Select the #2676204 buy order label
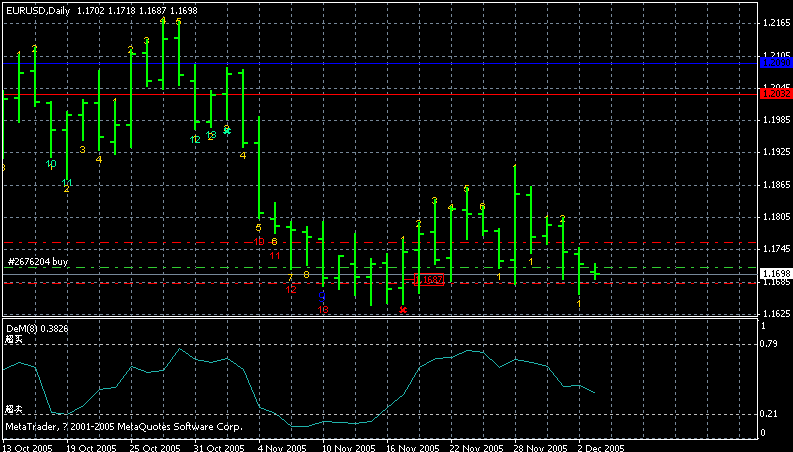The width and height of the screenshot is (793, 452). [38, 261]
